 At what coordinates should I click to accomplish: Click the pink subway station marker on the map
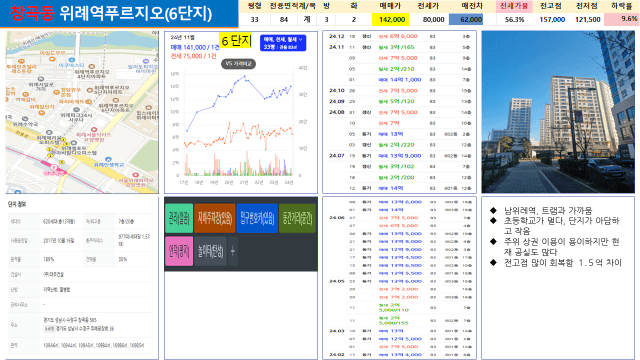tap(53, 167)
